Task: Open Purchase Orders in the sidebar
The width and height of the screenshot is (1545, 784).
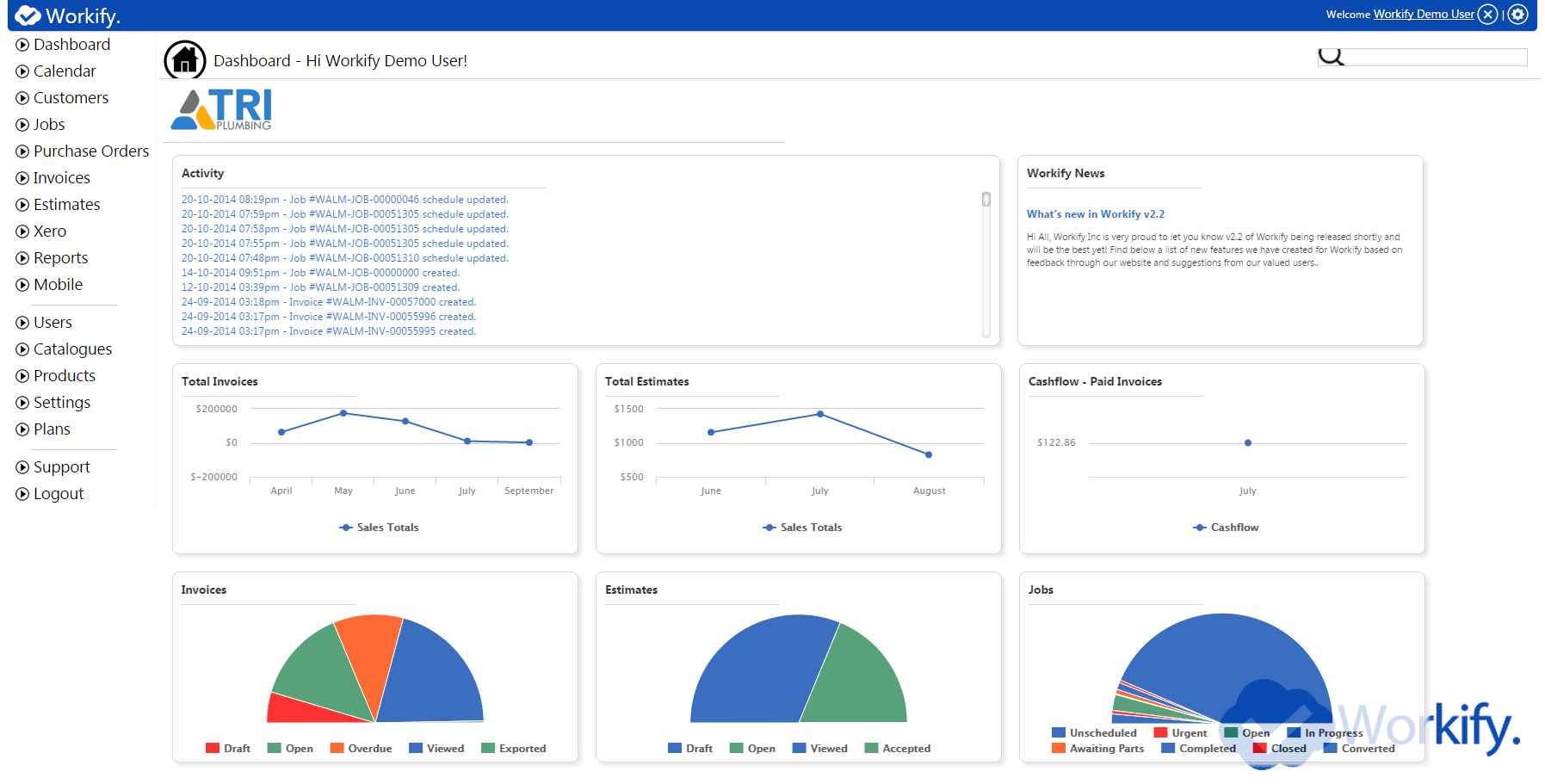Action: tap(90, 151)
